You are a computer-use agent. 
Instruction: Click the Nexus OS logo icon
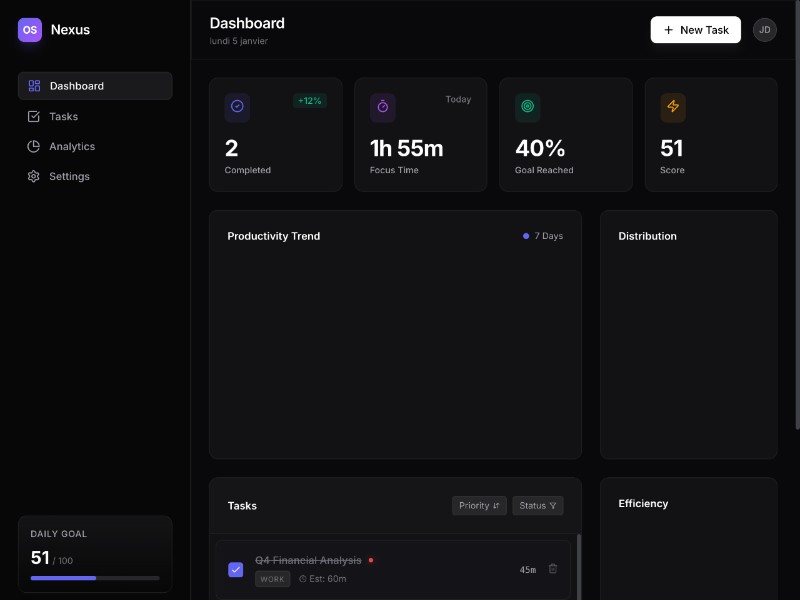[x=30, y=30]
